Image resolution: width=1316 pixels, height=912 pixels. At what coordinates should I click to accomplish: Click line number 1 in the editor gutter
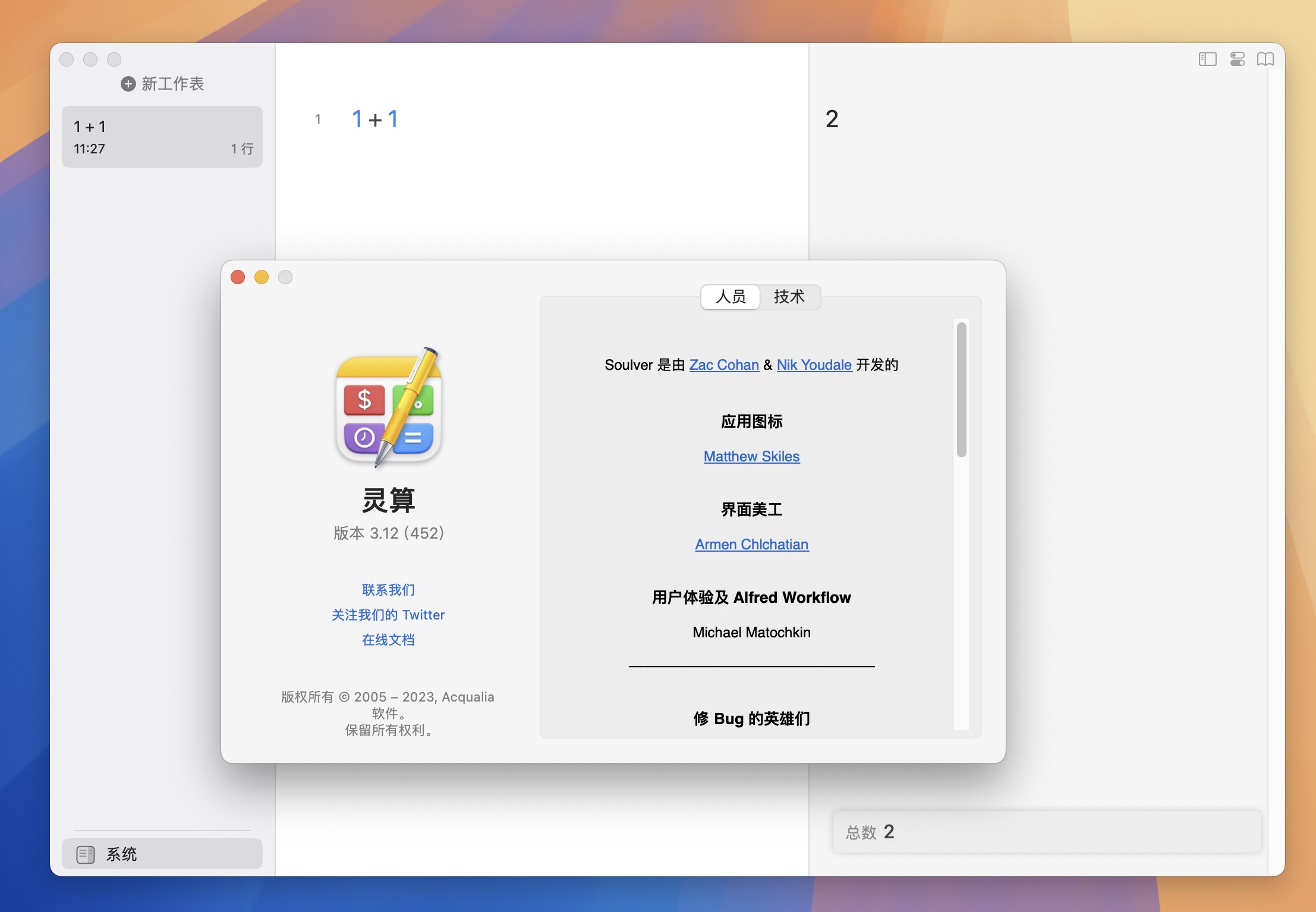pyautogui.click(x=318, y=119)
